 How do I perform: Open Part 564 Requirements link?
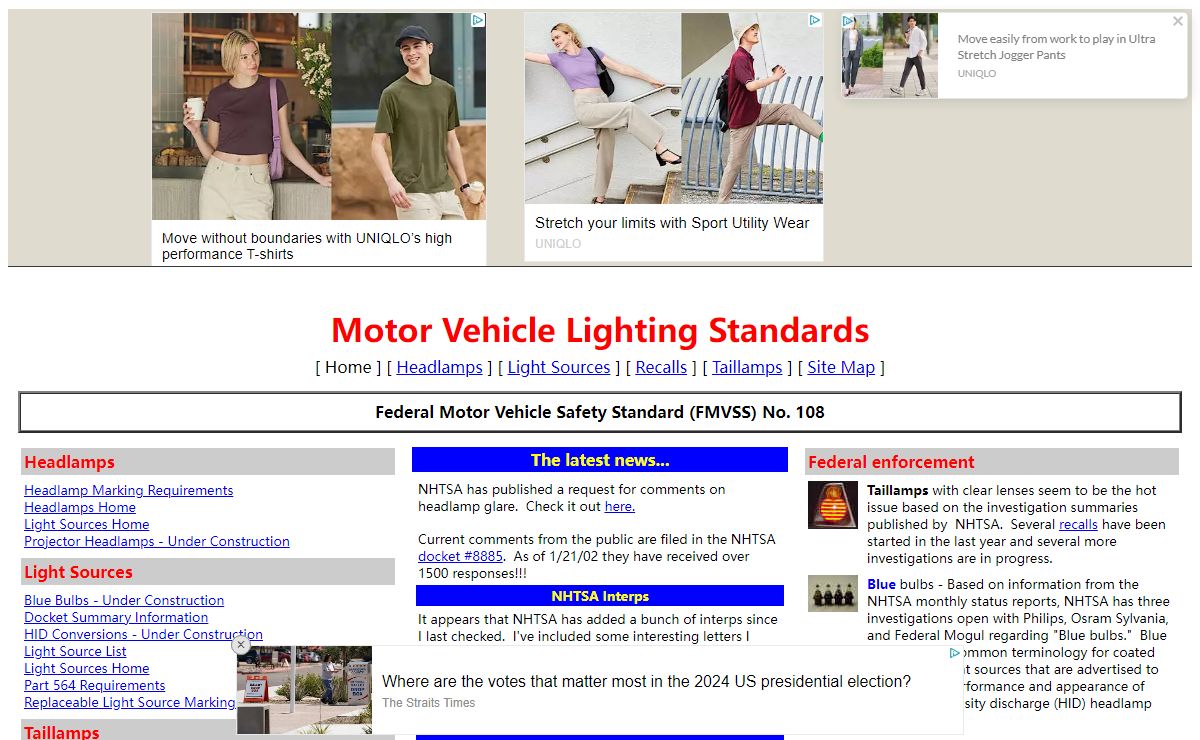pos(95,685)
